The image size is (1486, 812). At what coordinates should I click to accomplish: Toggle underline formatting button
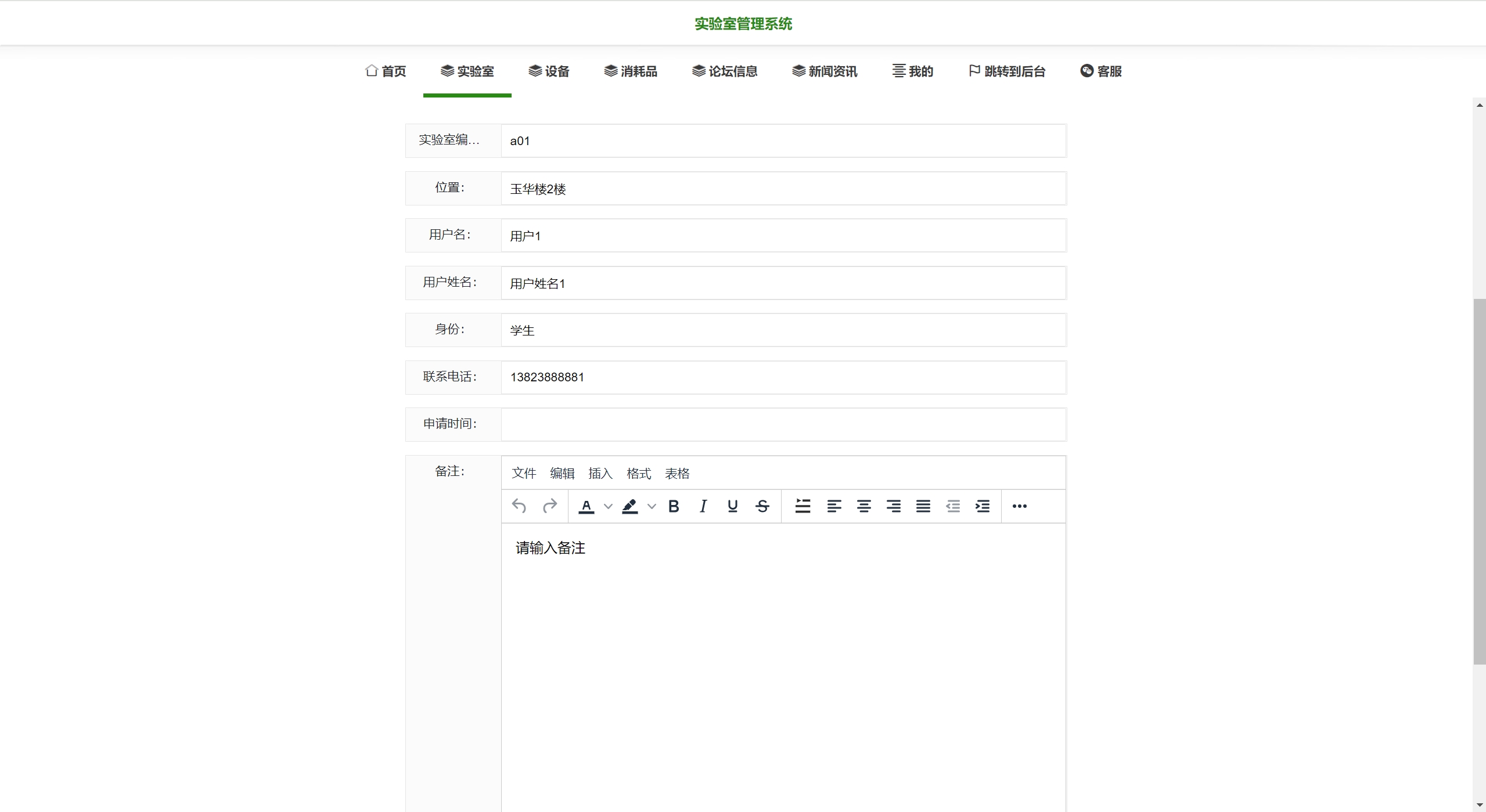(x=733, y=506)
